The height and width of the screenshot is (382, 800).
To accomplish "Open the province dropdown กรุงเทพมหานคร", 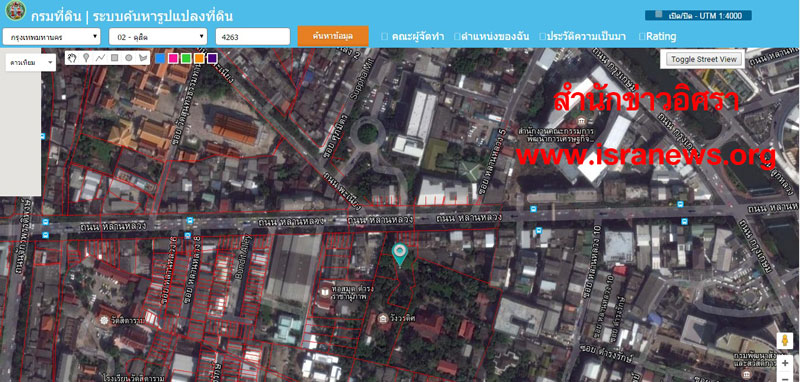I will coord(52,37).
